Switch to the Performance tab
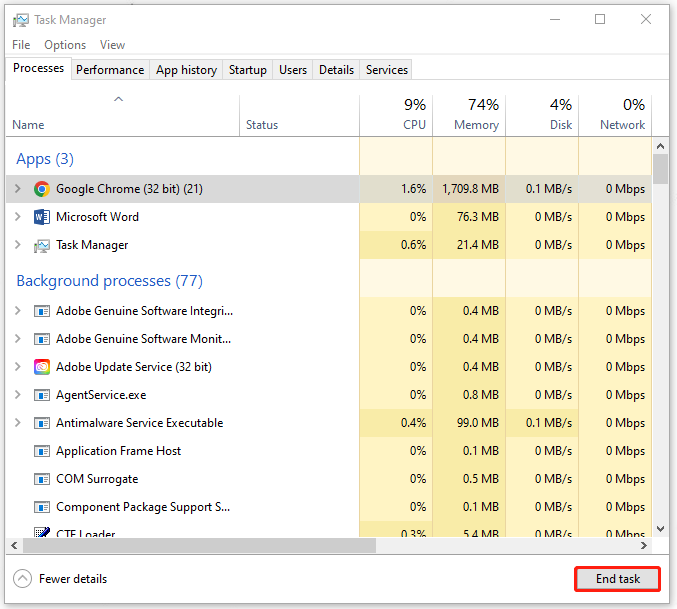This screenshot has width=677, height=609. (x=110, y=70)
